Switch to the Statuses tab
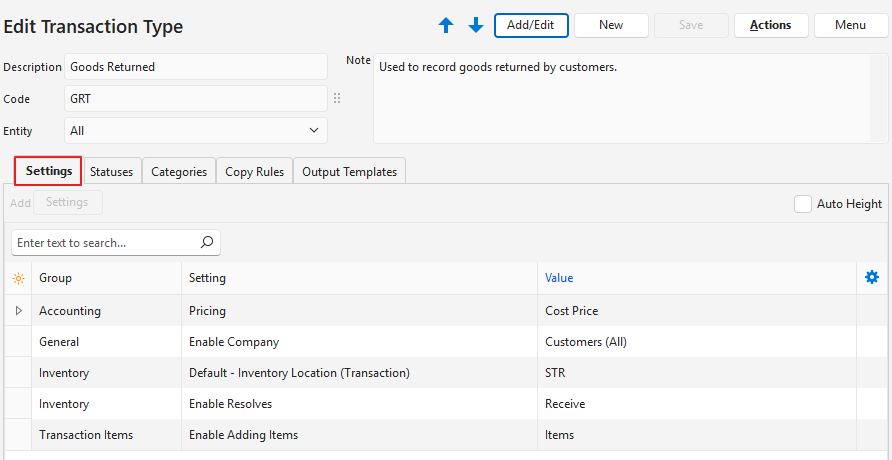 tap(111, 172)
